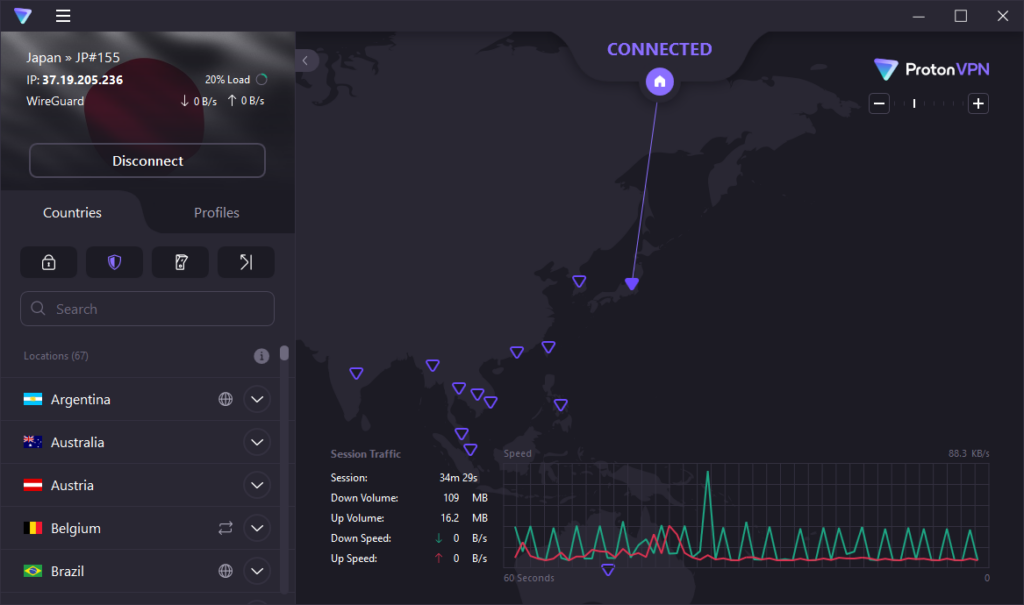Click the P2P arrows icon next to Belgium
Viewport: 1024px width, 605px height.
point(225,528)
